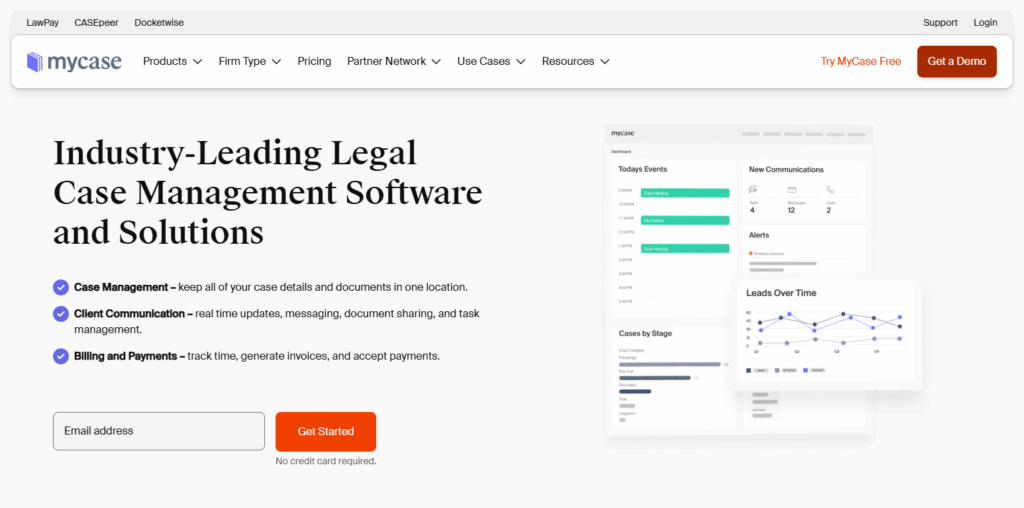Click the 'Cases by Stage' card title
The image size is (1024, 508).
pos(645,334)
